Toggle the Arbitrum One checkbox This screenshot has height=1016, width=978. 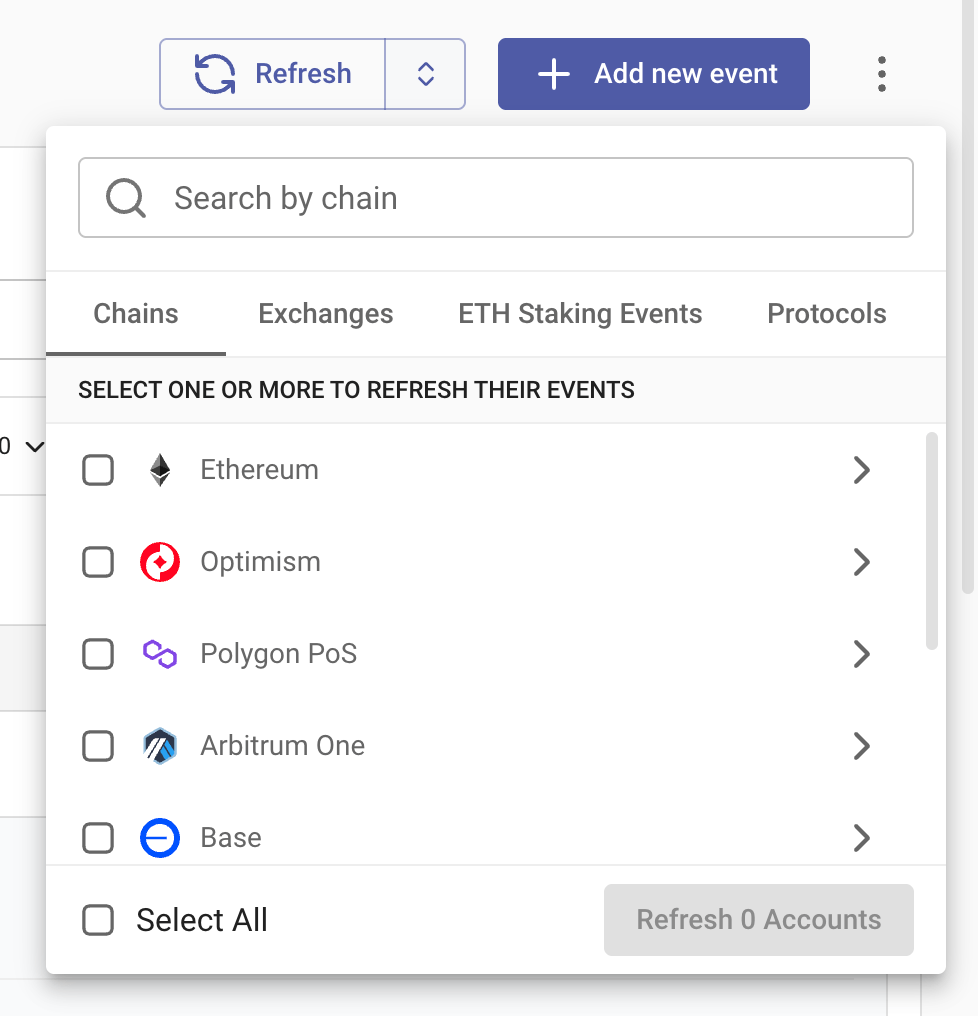coord(98,746)
